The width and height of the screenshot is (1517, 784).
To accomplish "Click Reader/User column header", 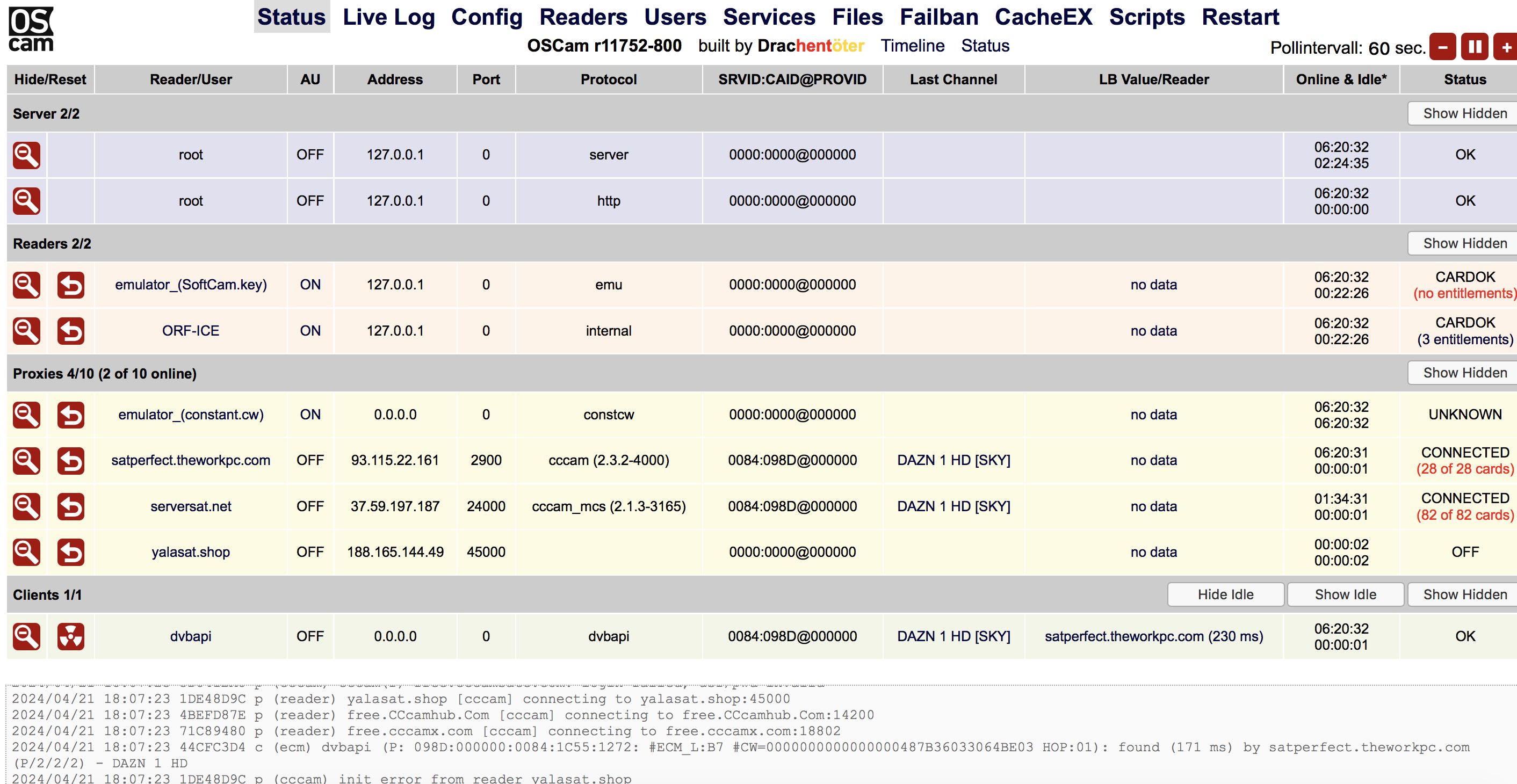I will (x=191, y=79).
